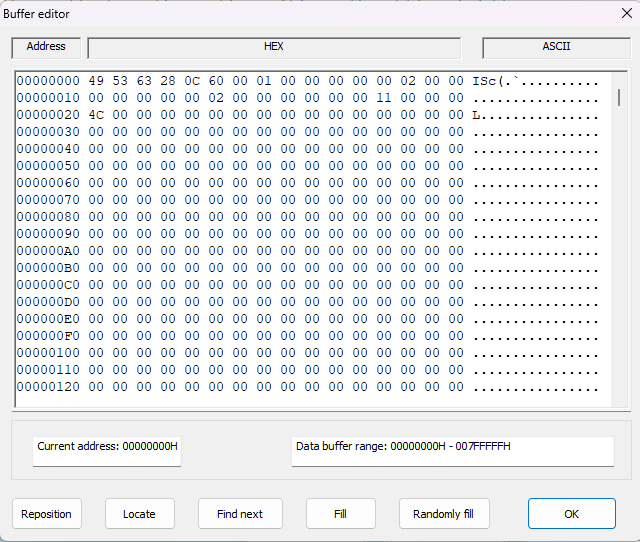
Task: Close the Buffer editor window
Action: point(627,13)
